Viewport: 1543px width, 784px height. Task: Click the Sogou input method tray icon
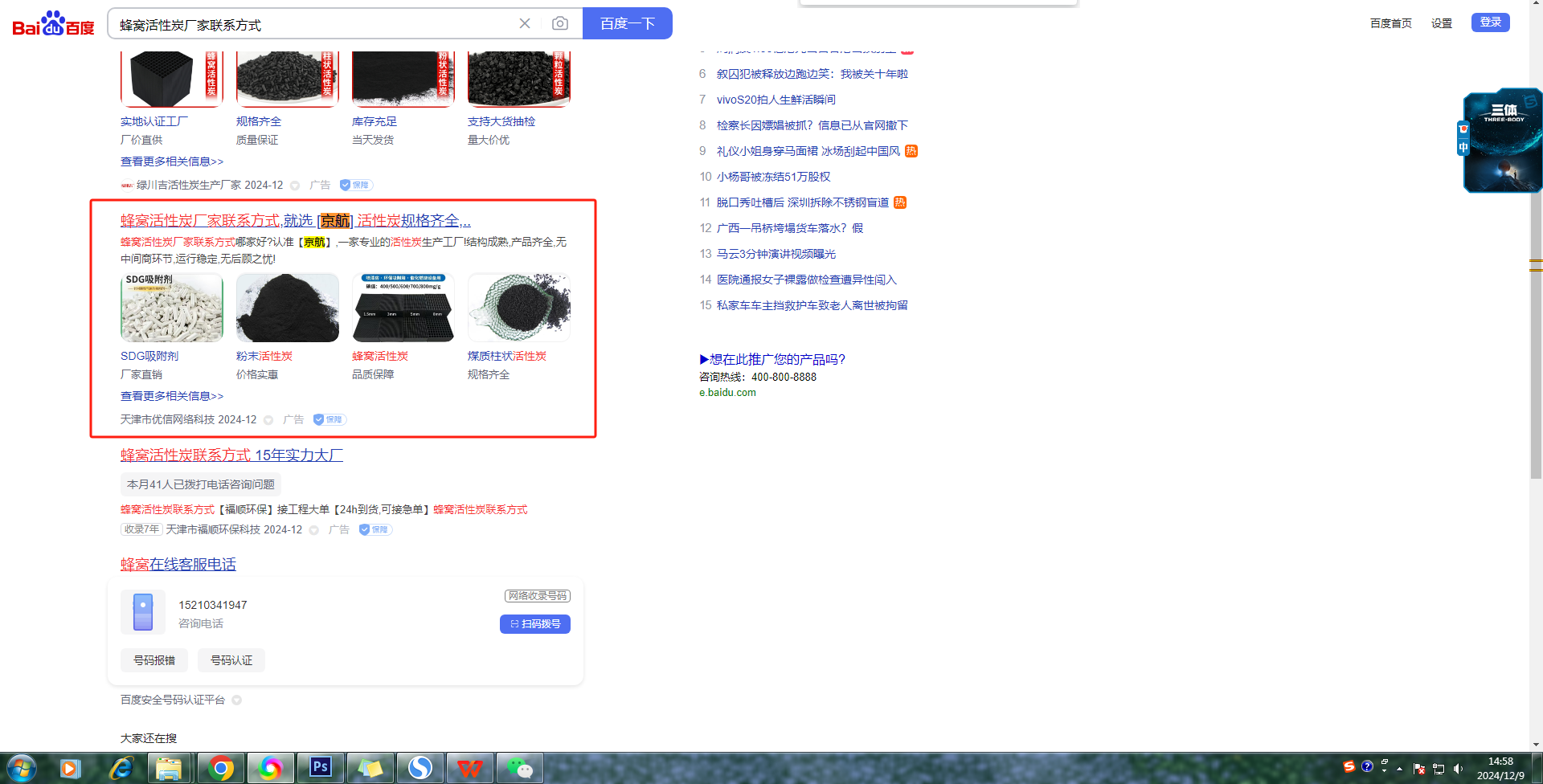click(x=1349, y=766)
